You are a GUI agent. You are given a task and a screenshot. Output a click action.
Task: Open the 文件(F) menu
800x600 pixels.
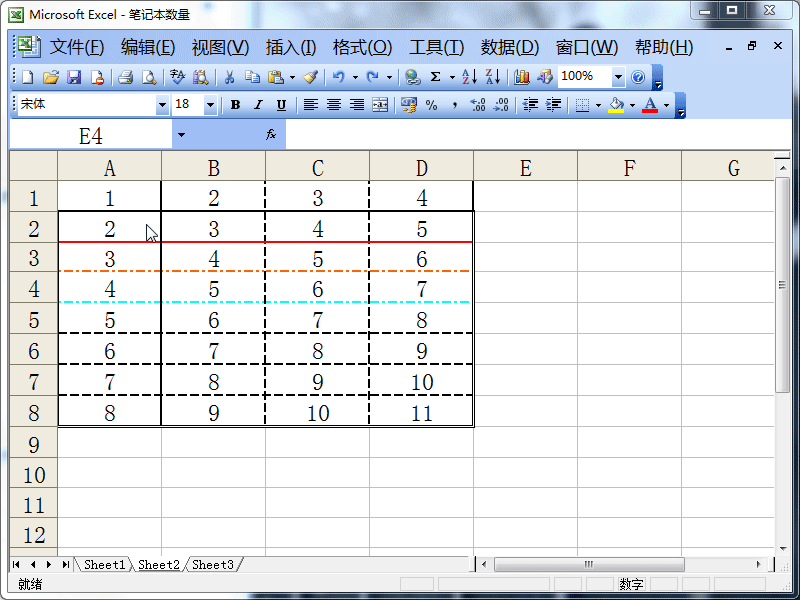(77, 47)
